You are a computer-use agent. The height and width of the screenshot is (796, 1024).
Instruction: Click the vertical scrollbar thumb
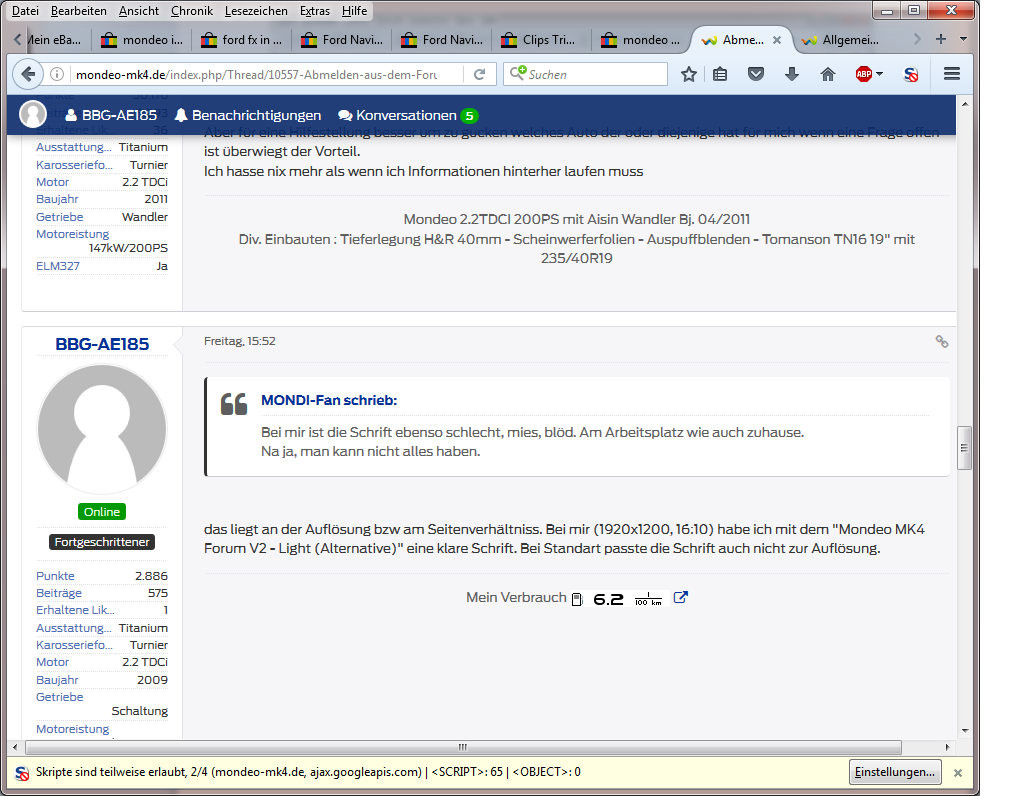click(x=964, y=448)
